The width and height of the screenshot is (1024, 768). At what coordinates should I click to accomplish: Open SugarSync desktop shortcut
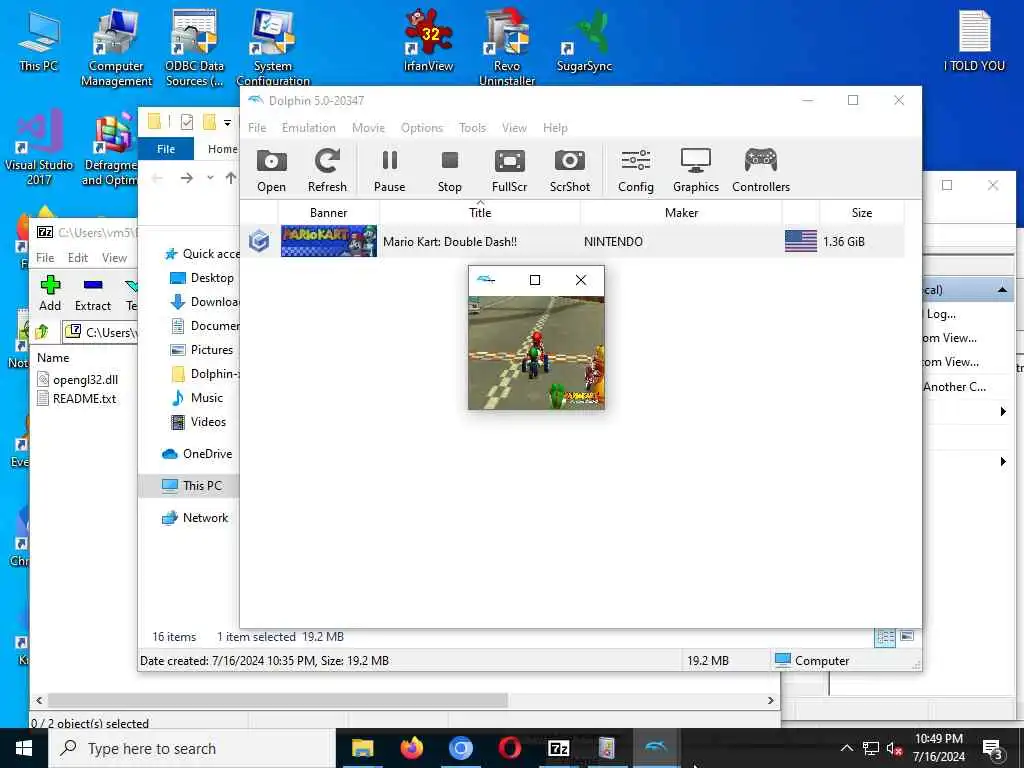click(x=584, y=40)
